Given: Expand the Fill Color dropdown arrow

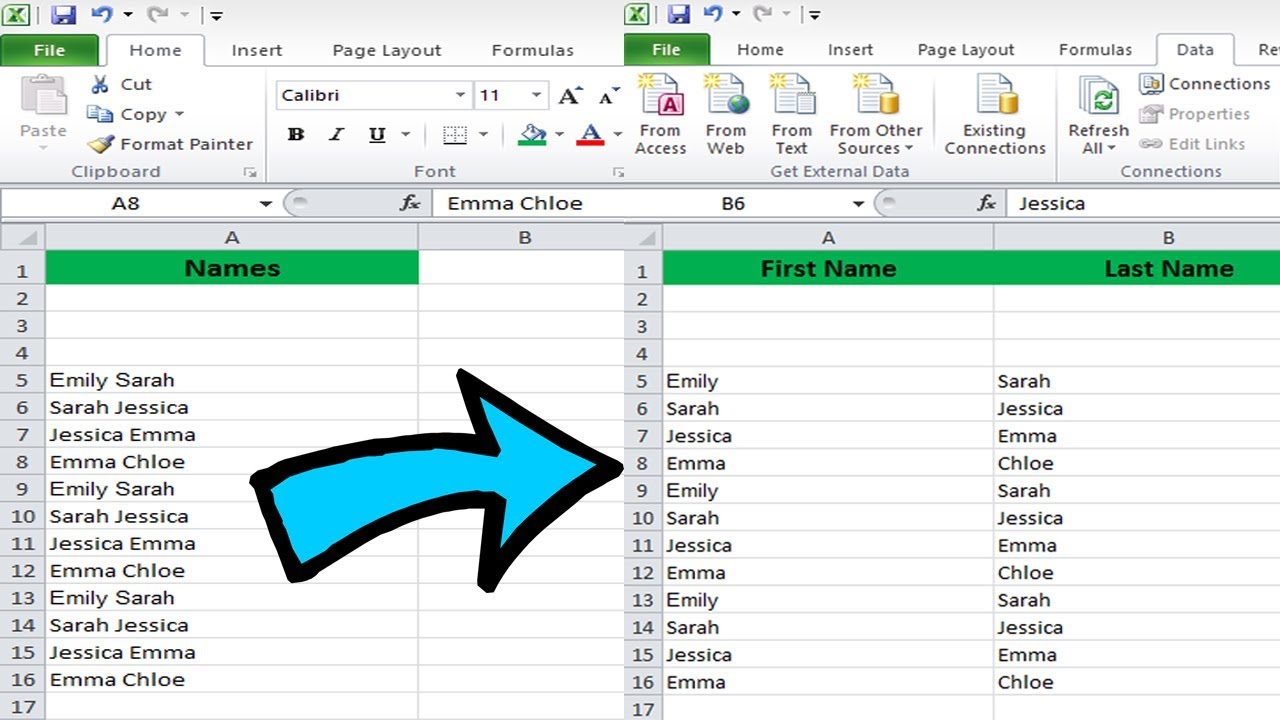Looking at the screenshot, I should click(x=559, y=135).
